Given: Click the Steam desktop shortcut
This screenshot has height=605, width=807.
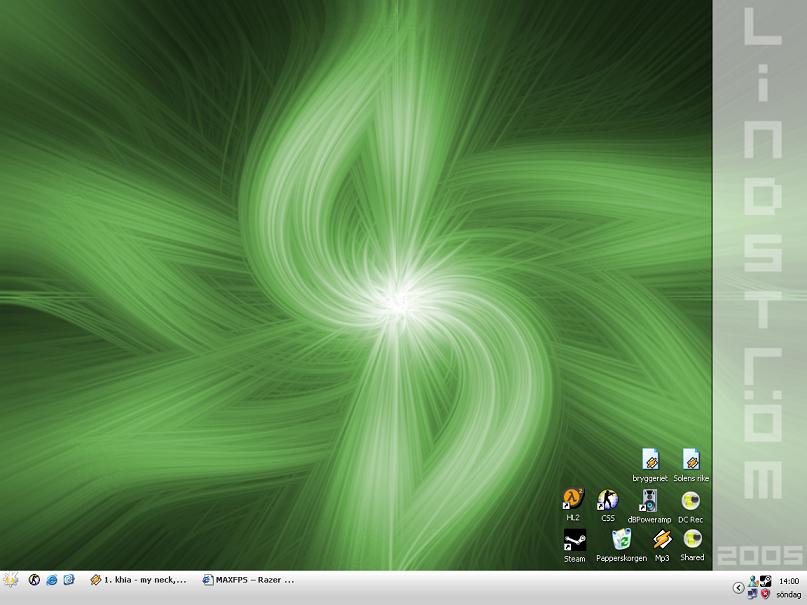Looking at the screenshot, I should pos(574,545).
